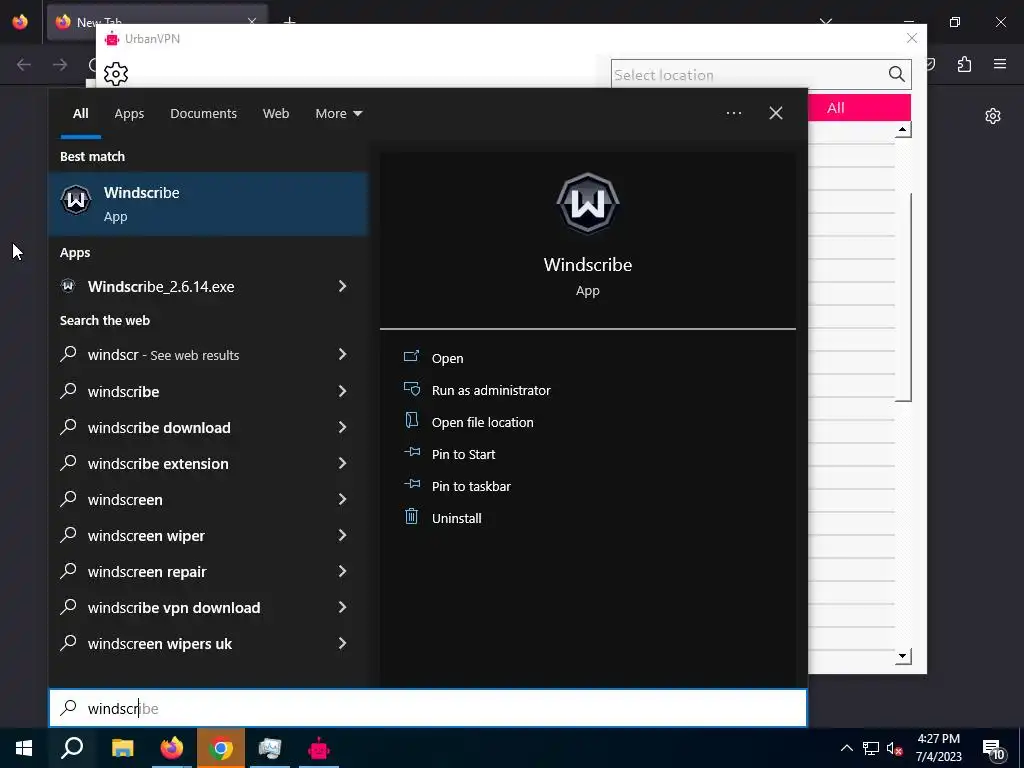Open Firefox extensions puzzle icon
This screenshot has height=768, width=1024.
tap(964, 64)
